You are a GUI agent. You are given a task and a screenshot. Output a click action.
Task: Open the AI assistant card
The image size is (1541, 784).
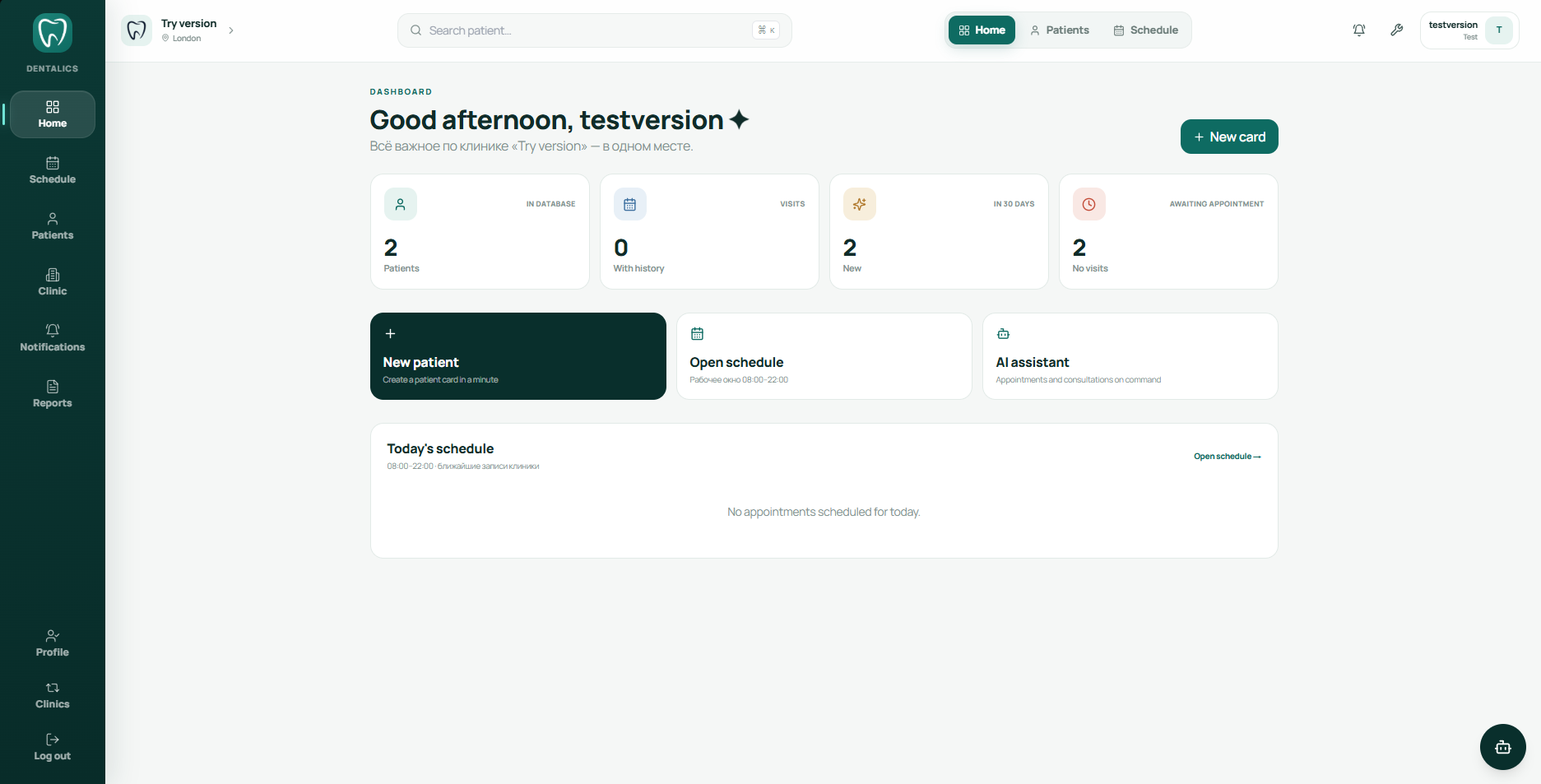[x=1130, y=356]
